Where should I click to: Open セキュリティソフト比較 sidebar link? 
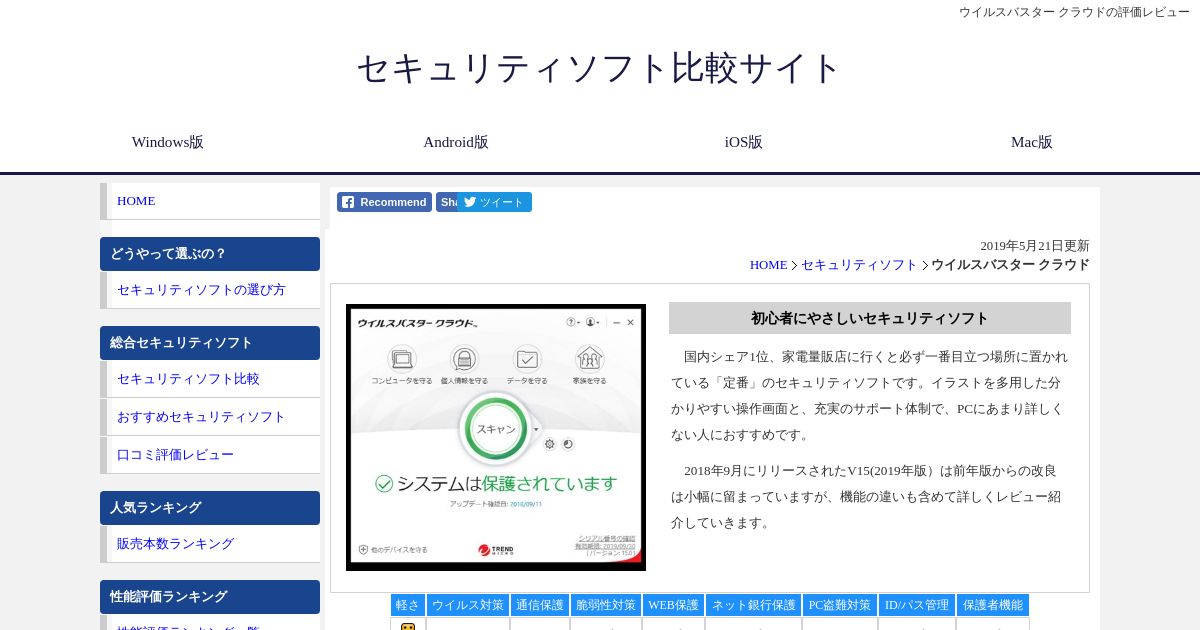pyautogui.click(x=210, y=379)
